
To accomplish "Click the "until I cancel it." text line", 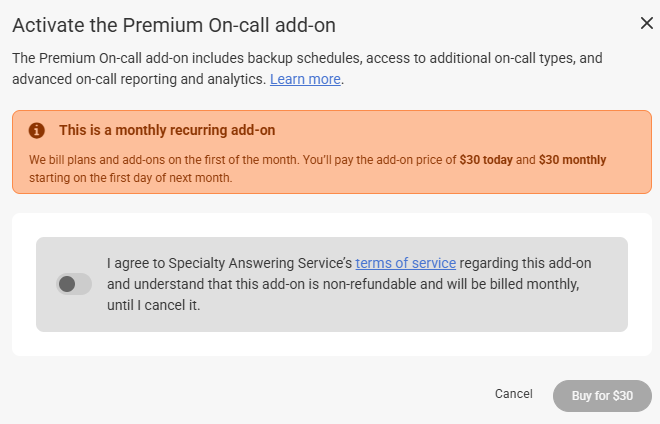I will (154, 305).
